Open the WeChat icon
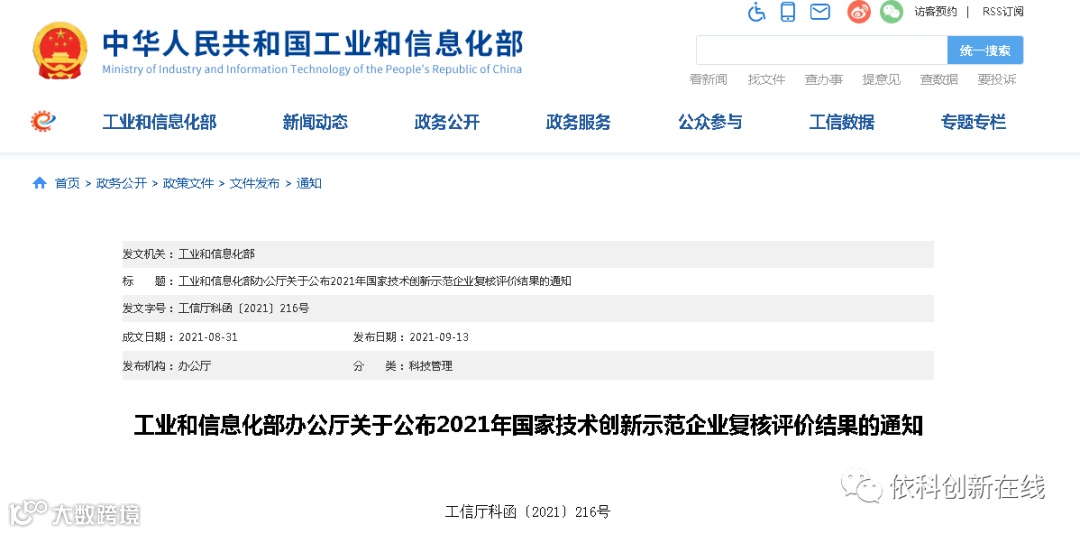 (x=891, y=12)
